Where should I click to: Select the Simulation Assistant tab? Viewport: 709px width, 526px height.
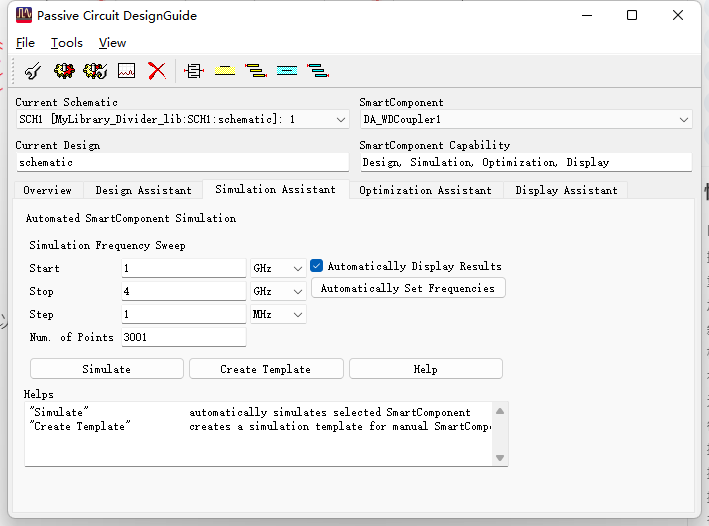pyautogui.click(x=275, y=190)
